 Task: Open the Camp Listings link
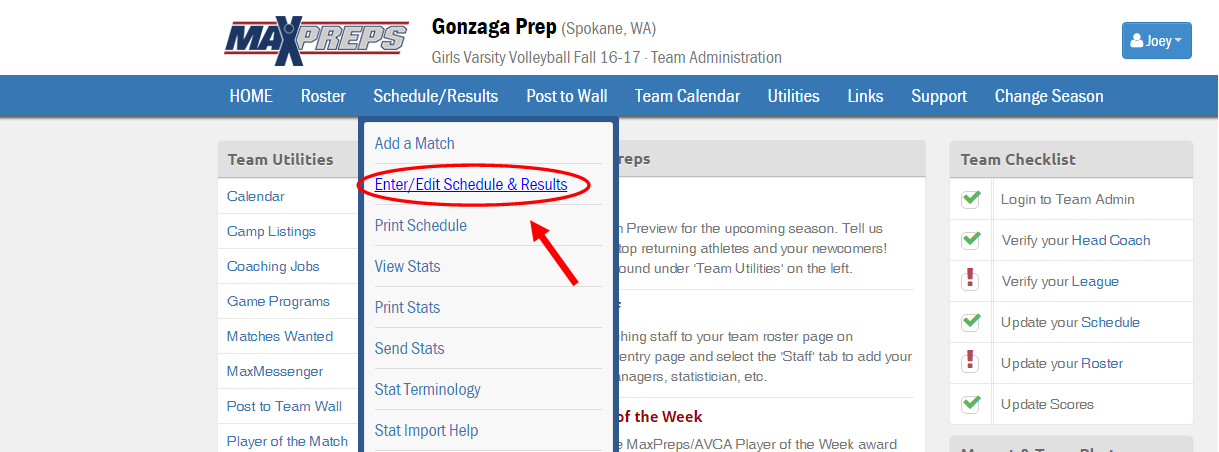click(271, 232)
